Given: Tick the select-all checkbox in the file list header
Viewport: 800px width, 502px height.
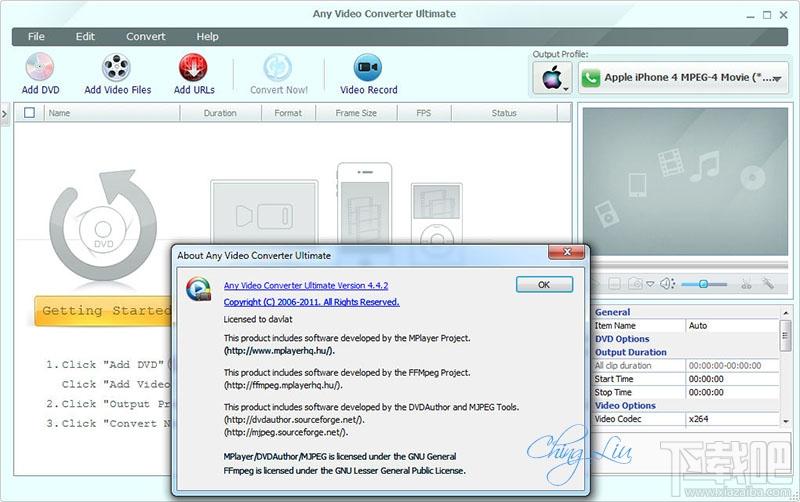Looking at the screenshot, I should pyautogui.click(x=30, y=113).
